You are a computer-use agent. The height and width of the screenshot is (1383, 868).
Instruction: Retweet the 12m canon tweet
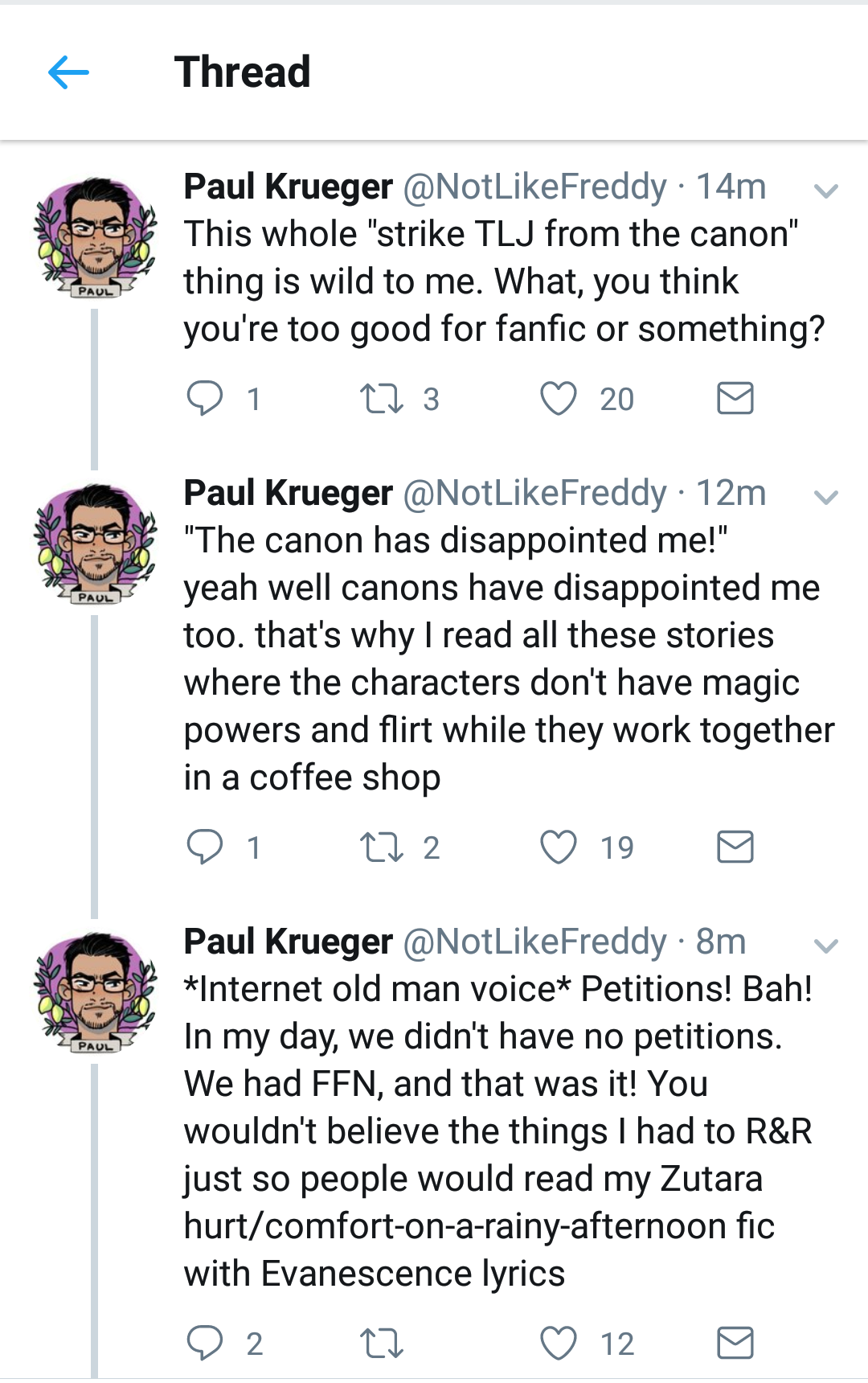[x=382, y=847]
